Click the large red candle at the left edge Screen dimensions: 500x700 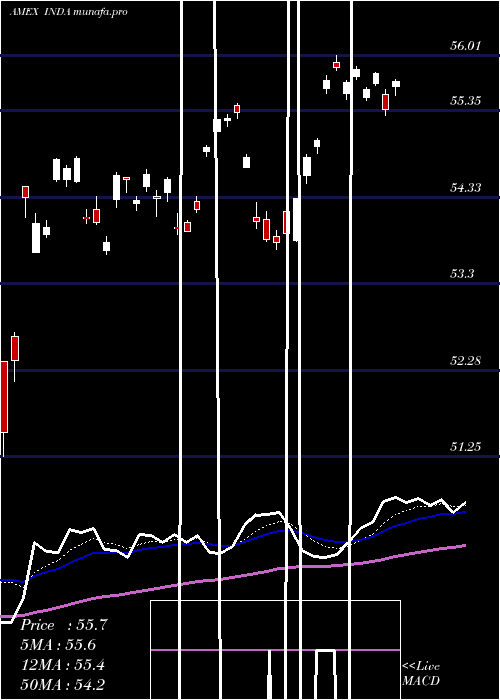pos(4,397)
